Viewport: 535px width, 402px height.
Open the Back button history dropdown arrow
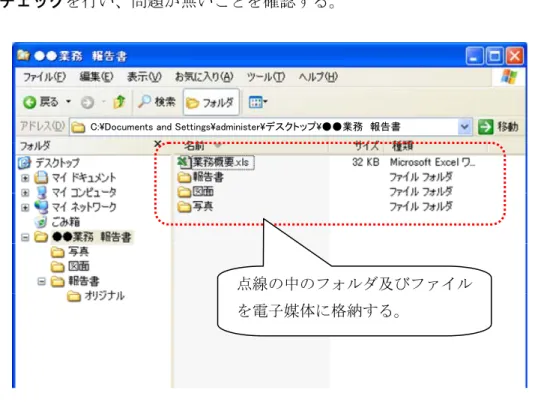tap(68, 102)
